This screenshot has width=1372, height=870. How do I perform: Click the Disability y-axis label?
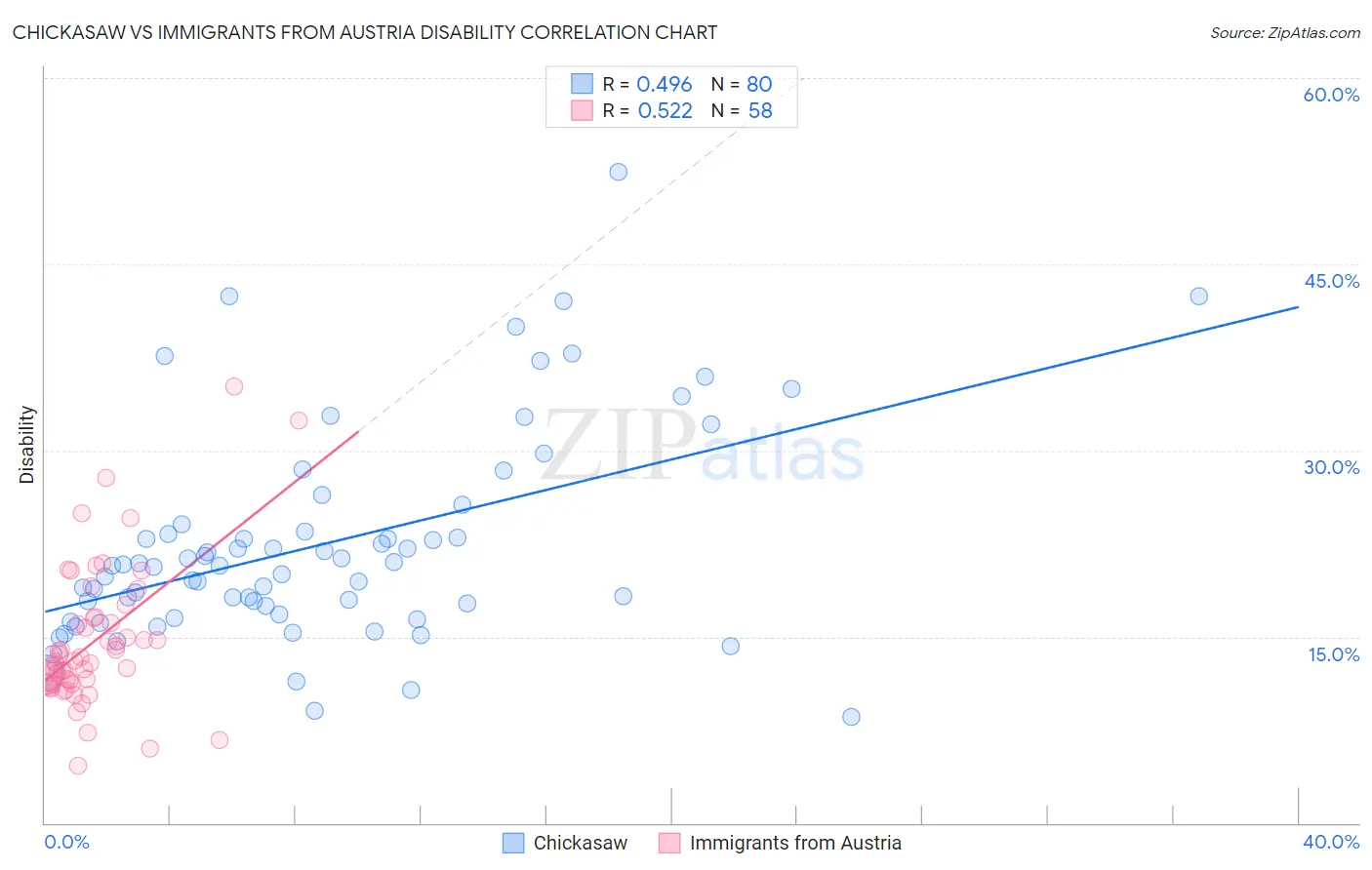click(27, 445)
